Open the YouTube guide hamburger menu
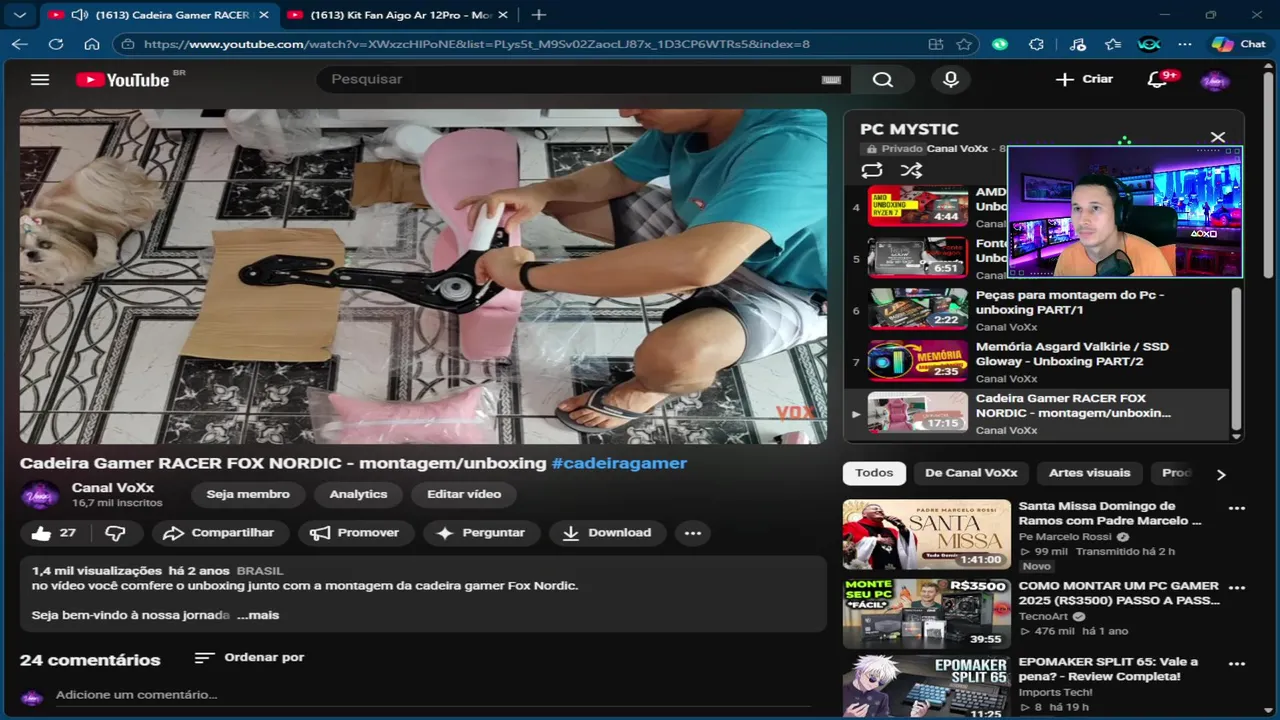Image resolution: width=1280 pixels, height=720 pixels. click(x=40, y=80)
